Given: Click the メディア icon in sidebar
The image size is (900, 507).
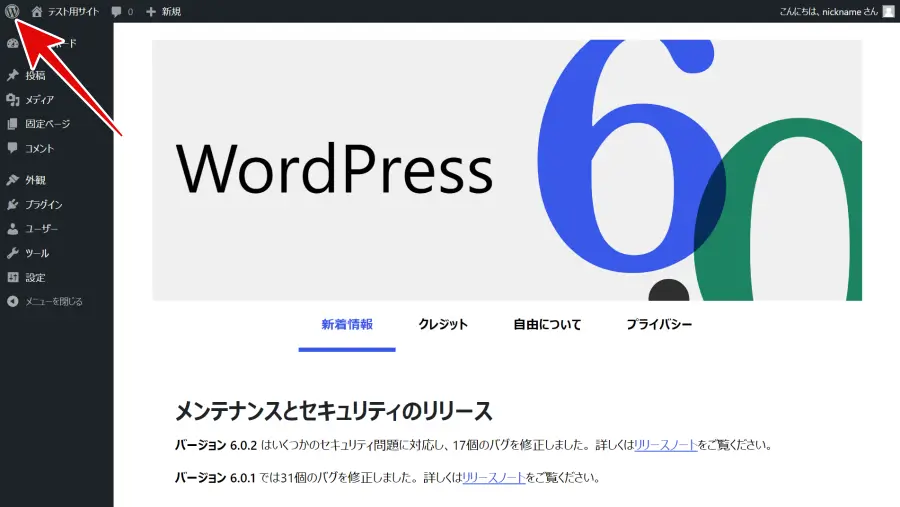Looking at the screenshot, I should [13, 100].
